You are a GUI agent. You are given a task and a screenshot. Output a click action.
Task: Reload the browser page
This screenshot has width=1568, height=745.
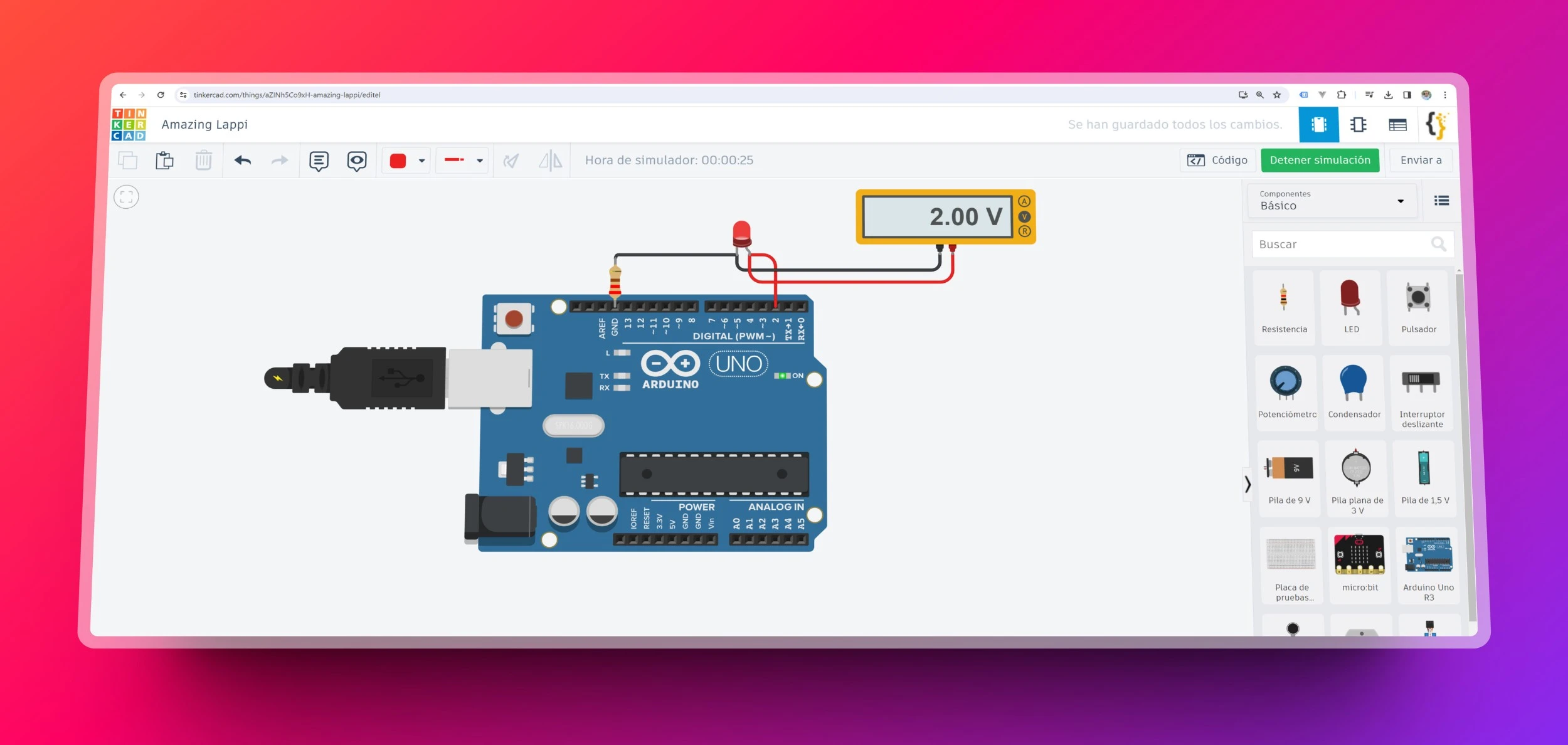161,95
